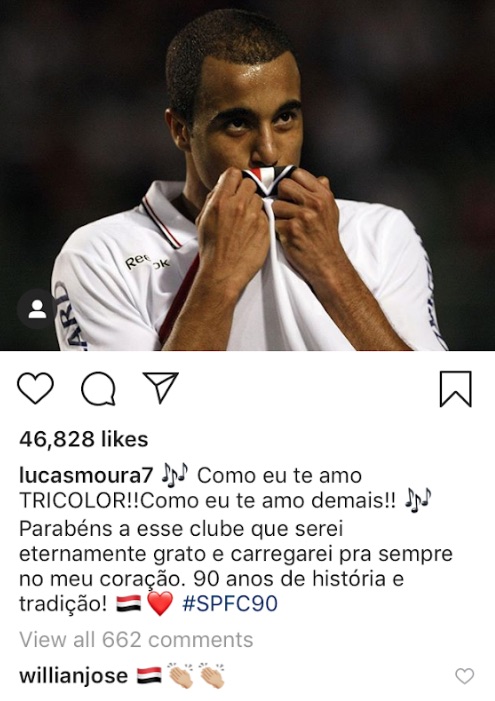Open the 46,828 likes list
The image size is (495, 701).
pos(83,439)
